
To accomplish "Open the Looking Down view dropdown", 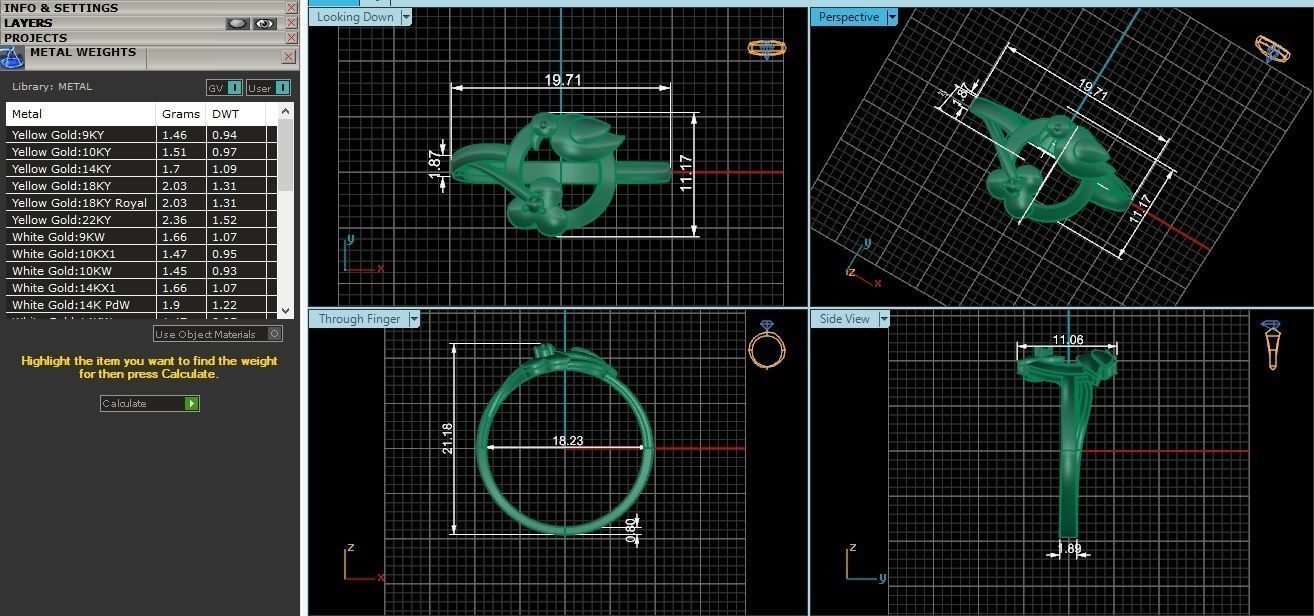I will (x=406, y=17).
